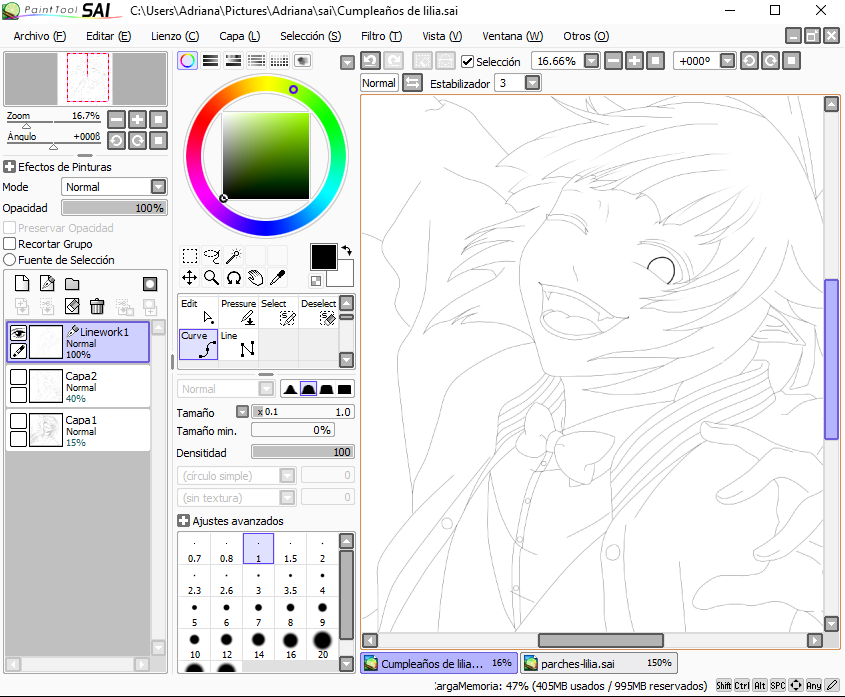Toggle the Selección checkbox in toolbar
The width and height of the screenshot is (845, 697).
(467, 61)
